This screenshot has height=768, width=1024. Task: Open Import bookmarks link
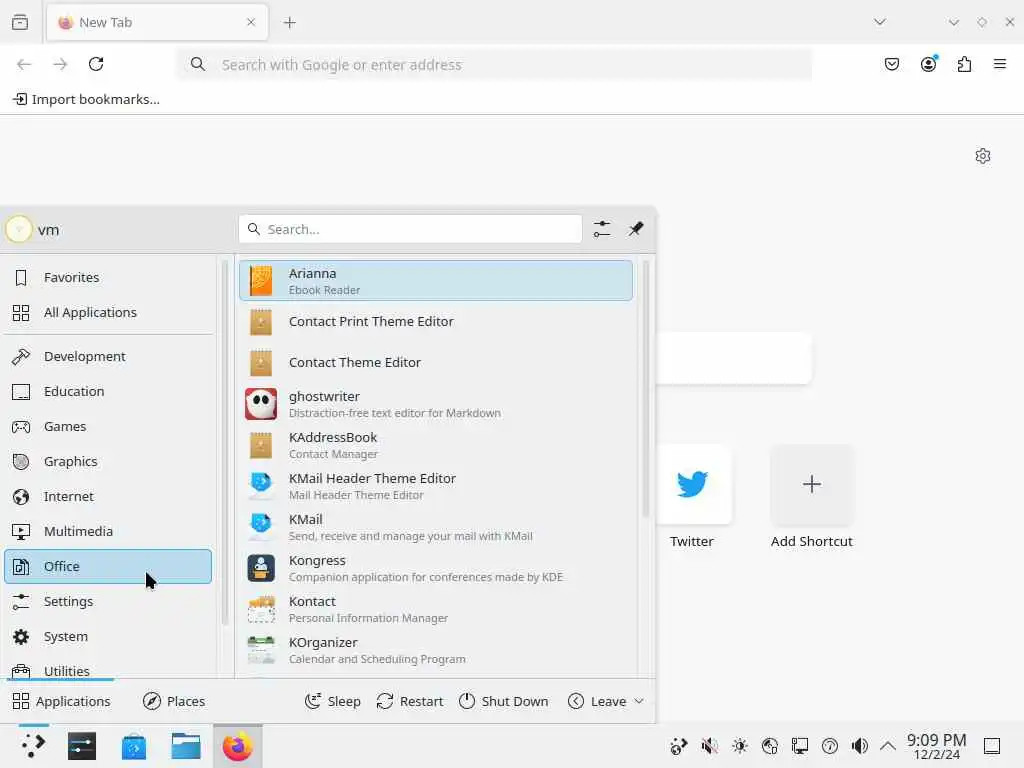pyautogui.click(x=86, y=99)
